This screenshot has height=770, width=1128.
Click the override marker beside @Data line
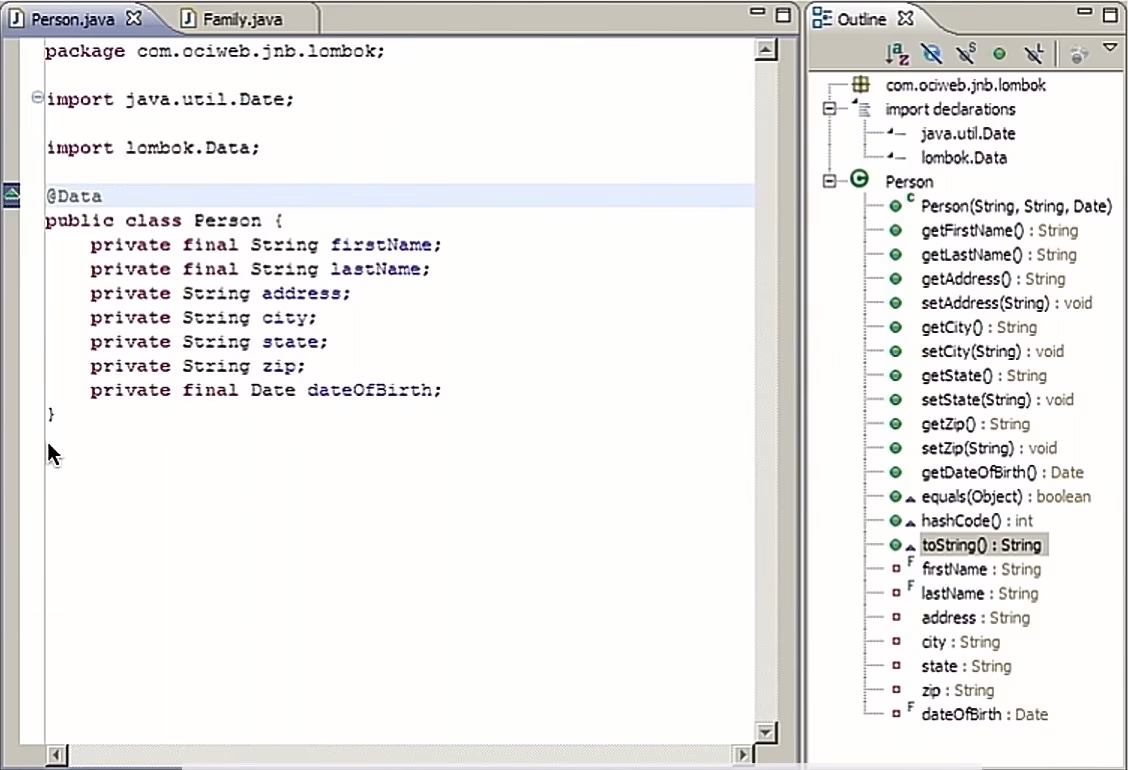11,195
